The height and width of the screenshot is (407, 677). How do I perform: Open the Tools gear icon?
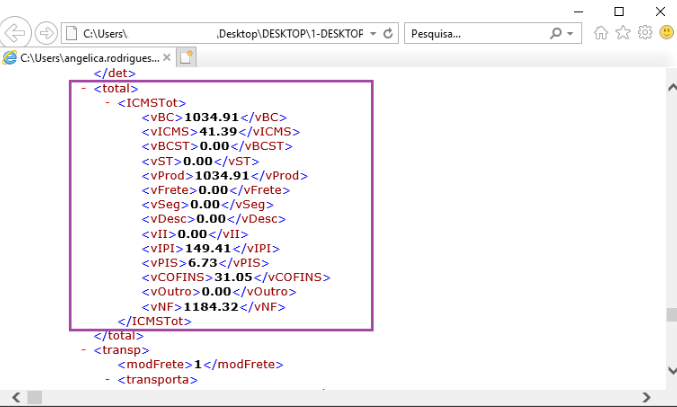point(645,32)
